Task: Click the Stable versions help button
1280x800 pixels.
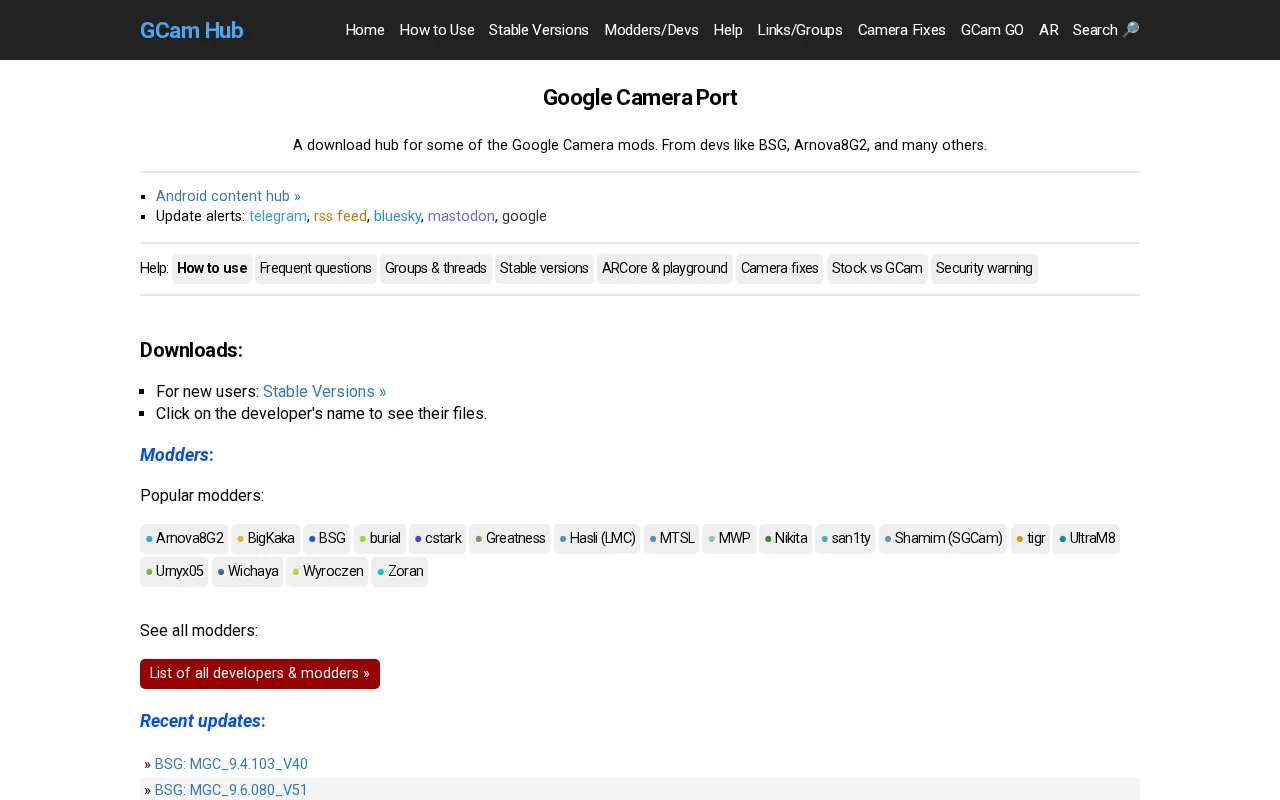Action: point(544,268)
